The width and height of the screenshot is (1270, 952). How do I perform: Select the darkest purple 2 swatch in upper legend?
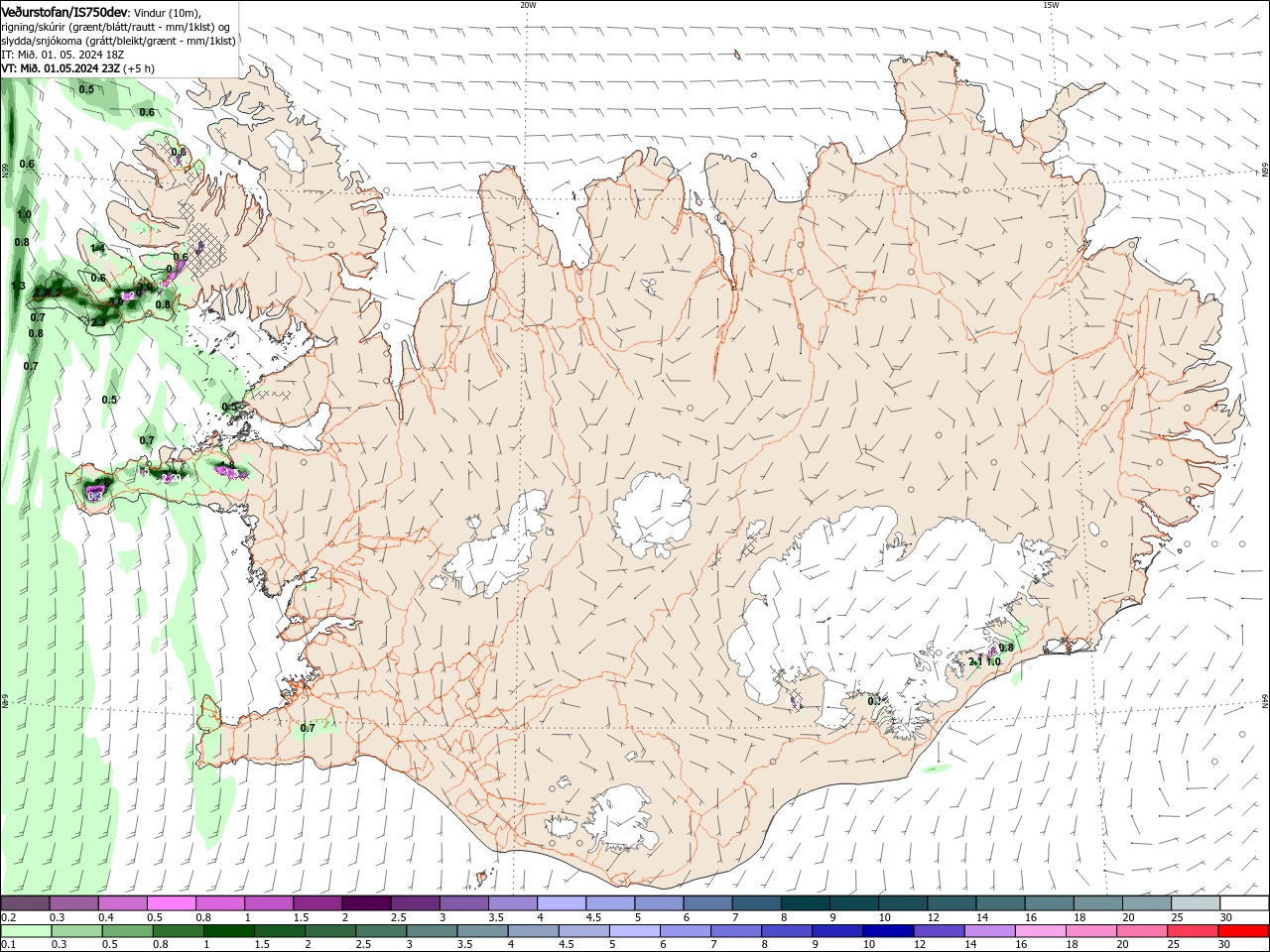366,903
